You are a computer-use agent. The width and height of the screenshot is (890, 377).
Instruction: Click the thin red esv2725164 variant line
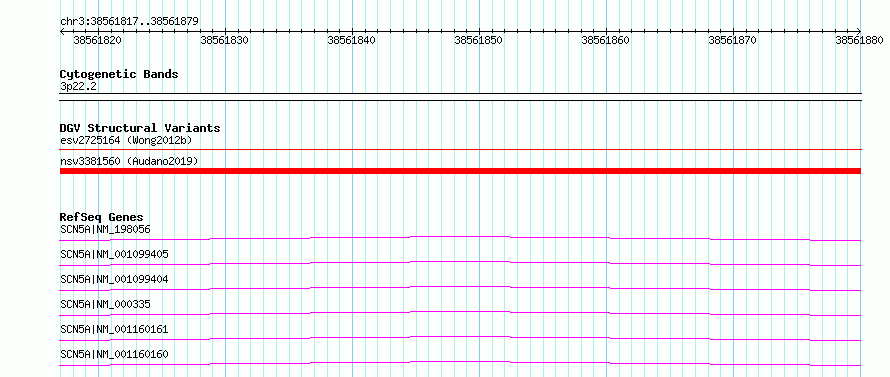[460, 150]
